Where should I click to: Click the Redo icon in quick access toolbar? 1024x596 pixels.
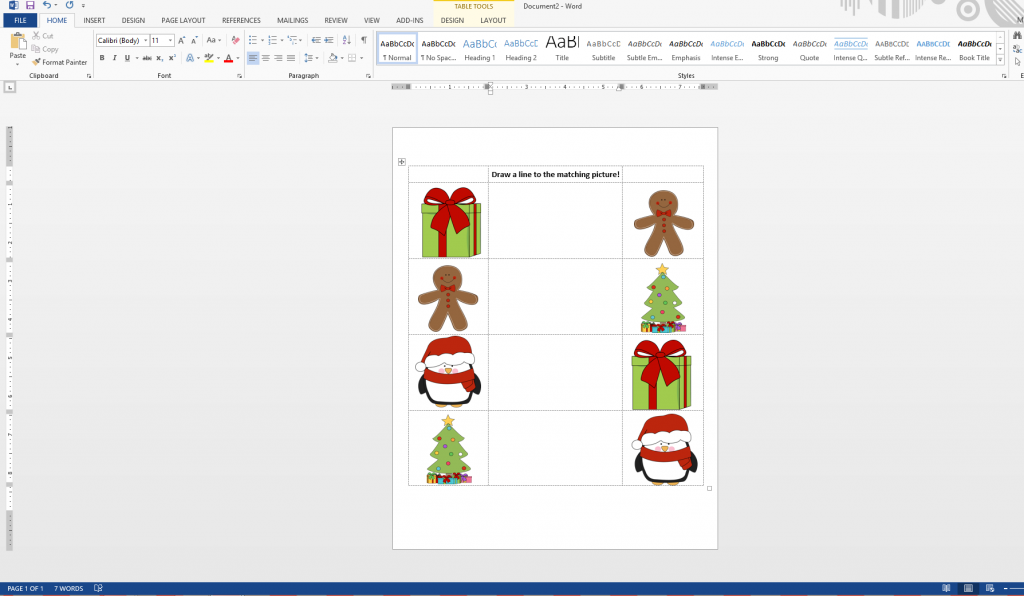69,5
